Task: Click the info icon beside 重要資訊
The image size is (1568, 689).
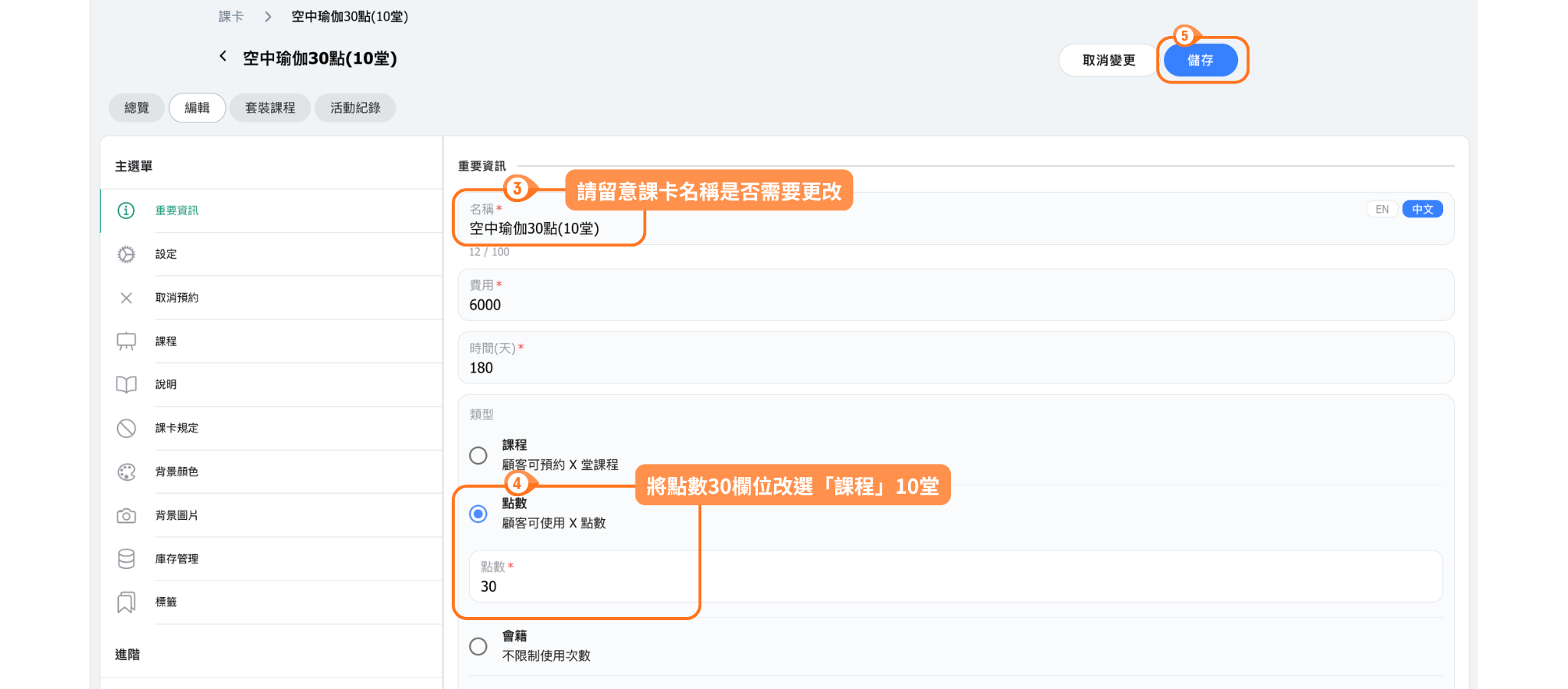Action: [x=126, y=211]
